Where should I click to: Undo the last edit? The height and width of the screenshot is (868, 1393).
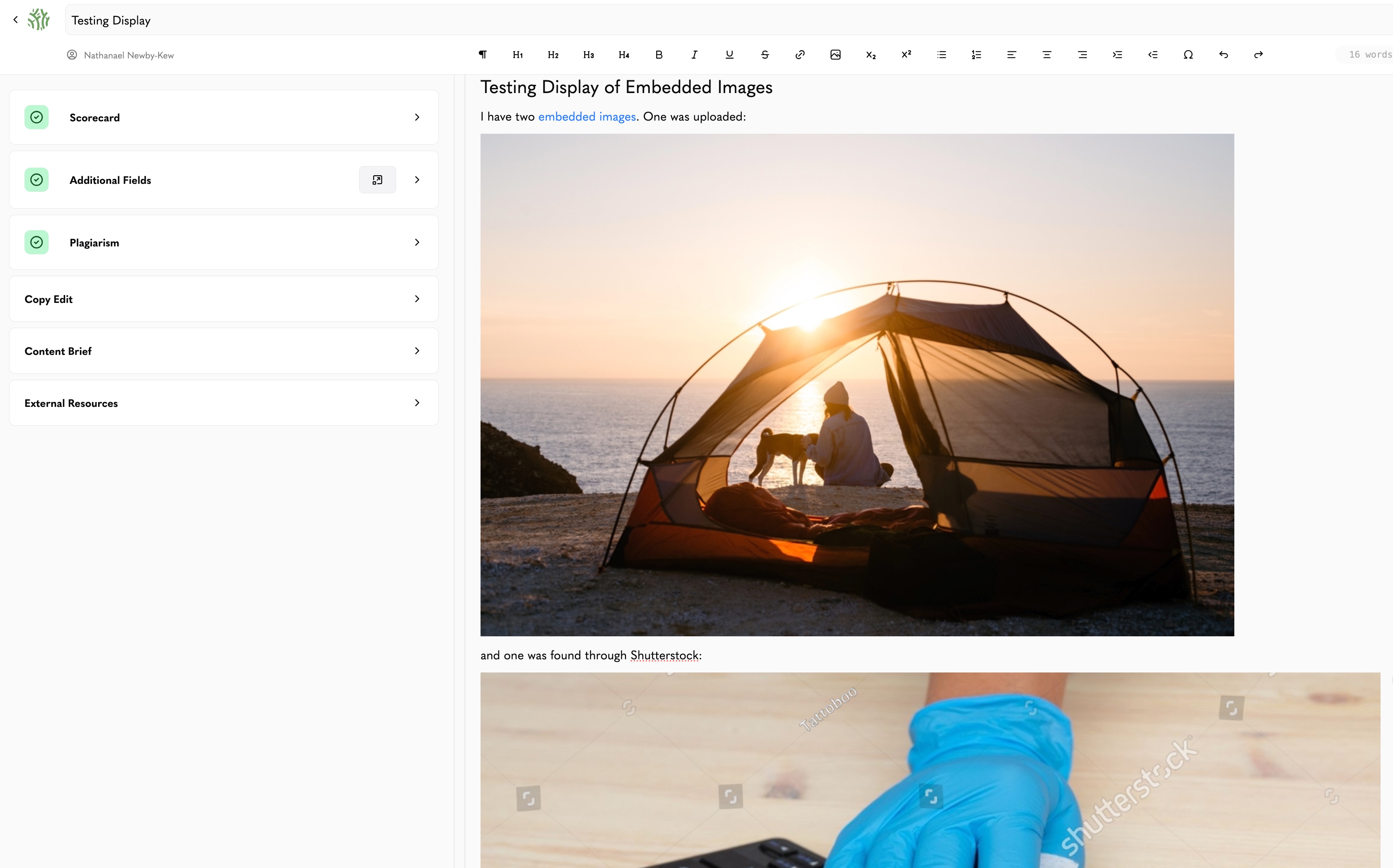pyautogui.click(x=1223, y=55)
